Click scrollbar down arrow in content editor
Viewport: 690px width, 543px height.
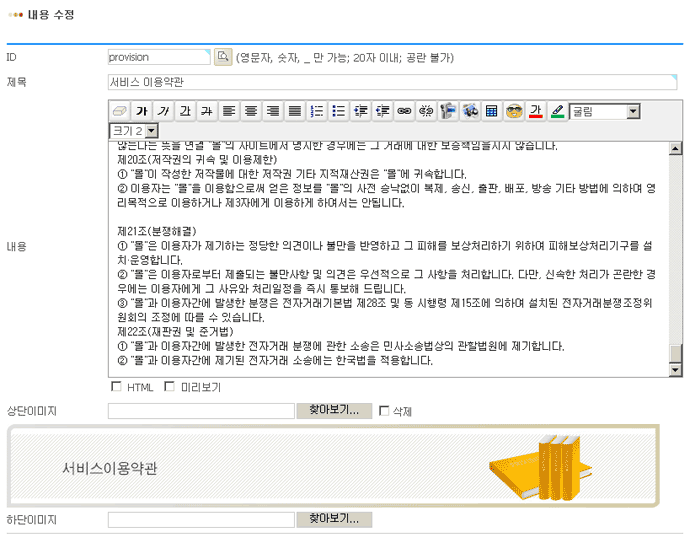coord(676,370)
